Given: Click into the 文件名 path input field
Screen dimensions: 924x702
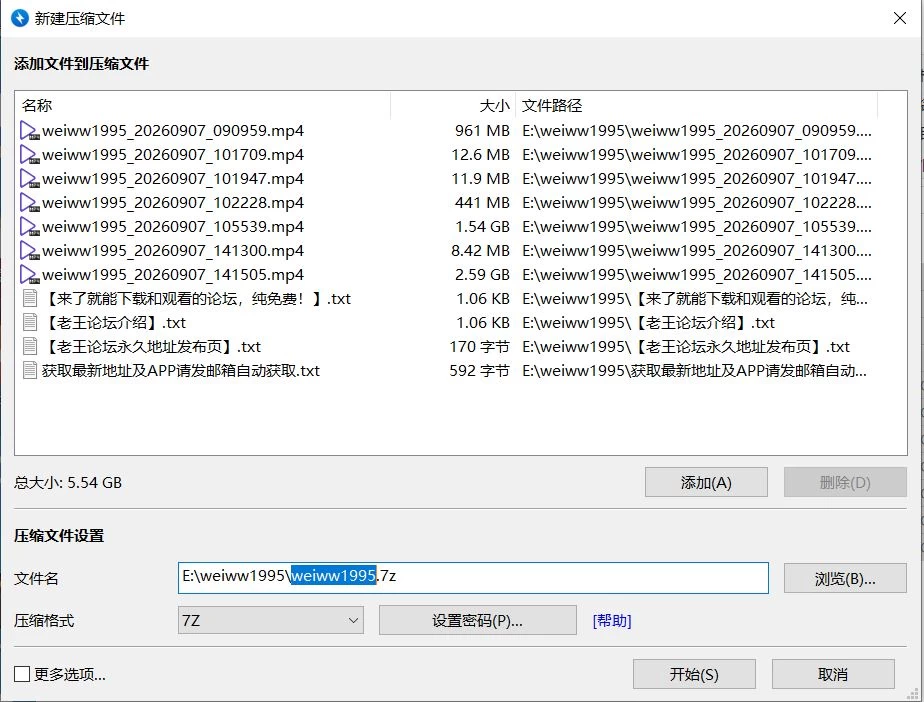Looking at the screenshot, I should pos(473,578).
